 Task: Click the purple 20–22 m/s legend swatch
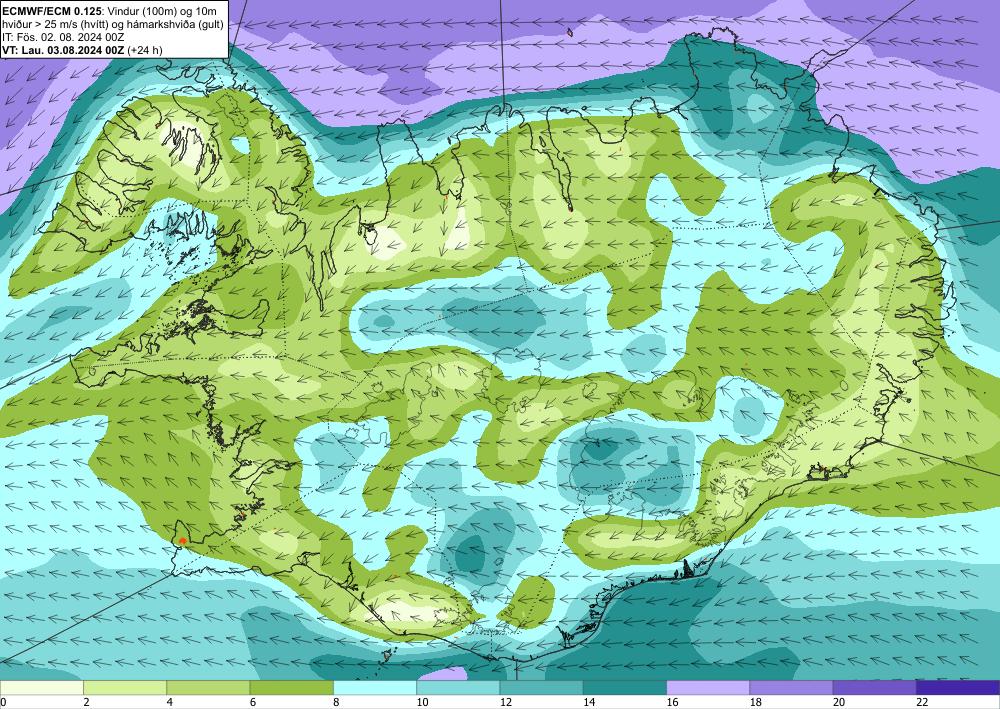click(875, 687)
